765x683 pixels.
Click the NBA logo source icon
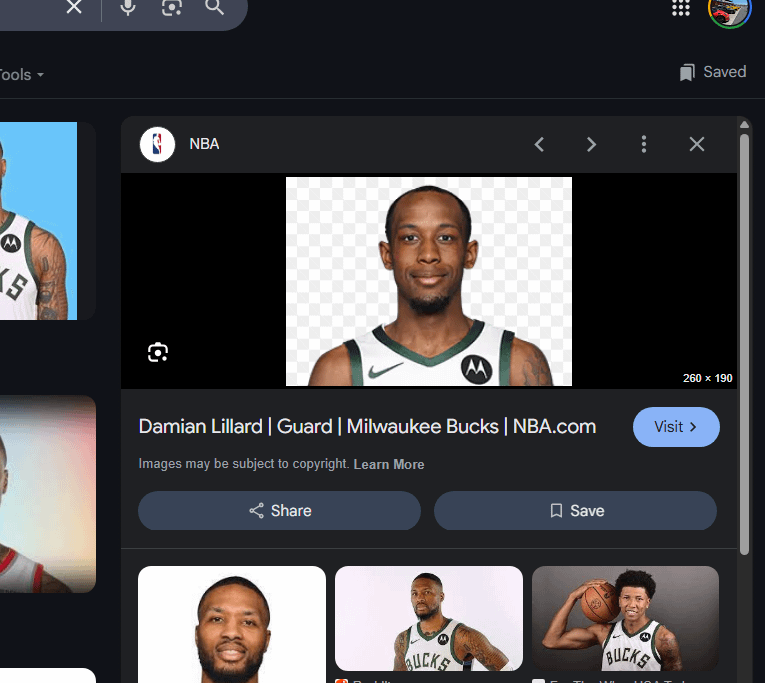click(x=157, y=144)
